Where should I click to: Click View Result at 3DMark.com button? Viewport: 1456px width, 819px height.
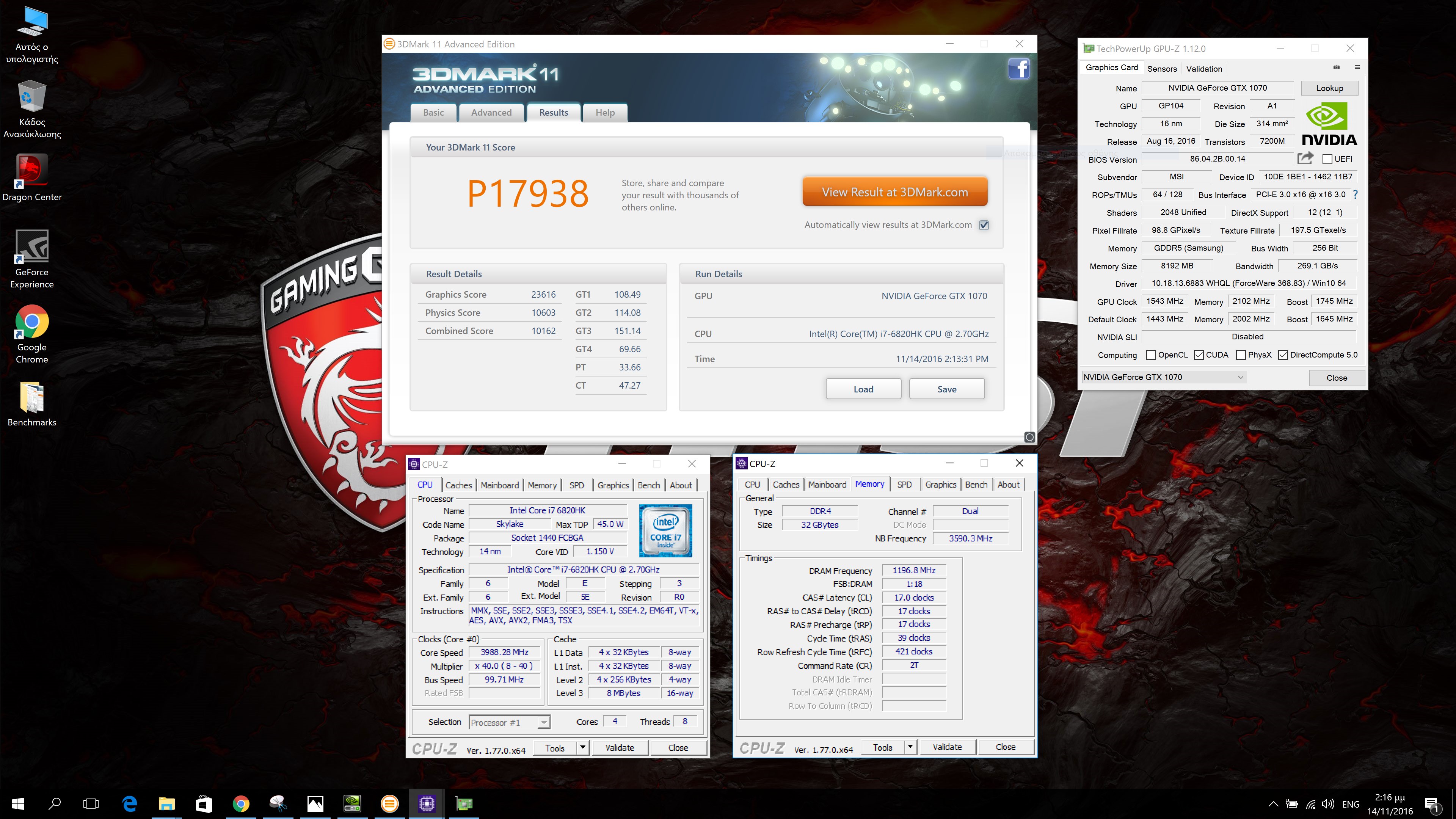[x=895, y=192]
